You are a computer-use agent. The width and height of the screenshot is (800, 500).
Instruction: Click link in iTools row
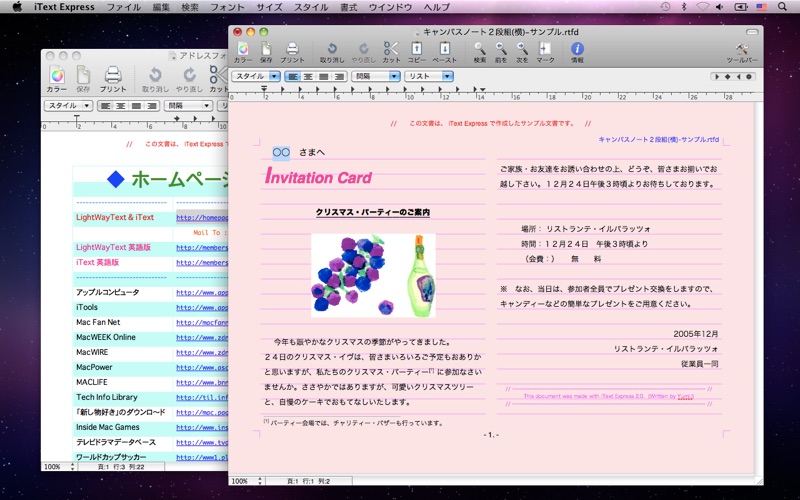pos(202,308)
